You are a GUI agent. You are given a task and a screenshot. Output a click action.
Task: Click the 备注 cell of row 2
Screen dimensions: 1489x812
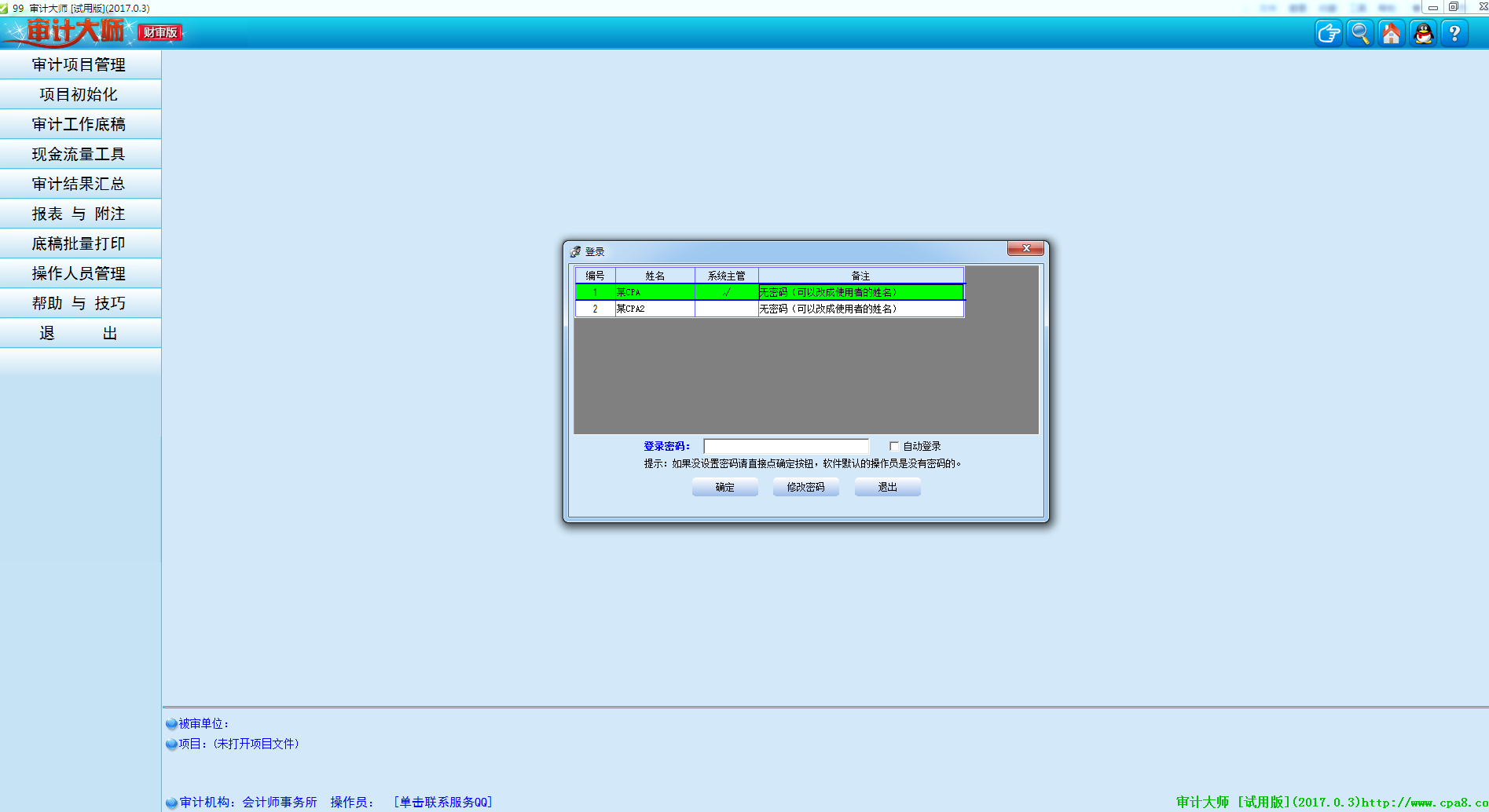point(860,309)
